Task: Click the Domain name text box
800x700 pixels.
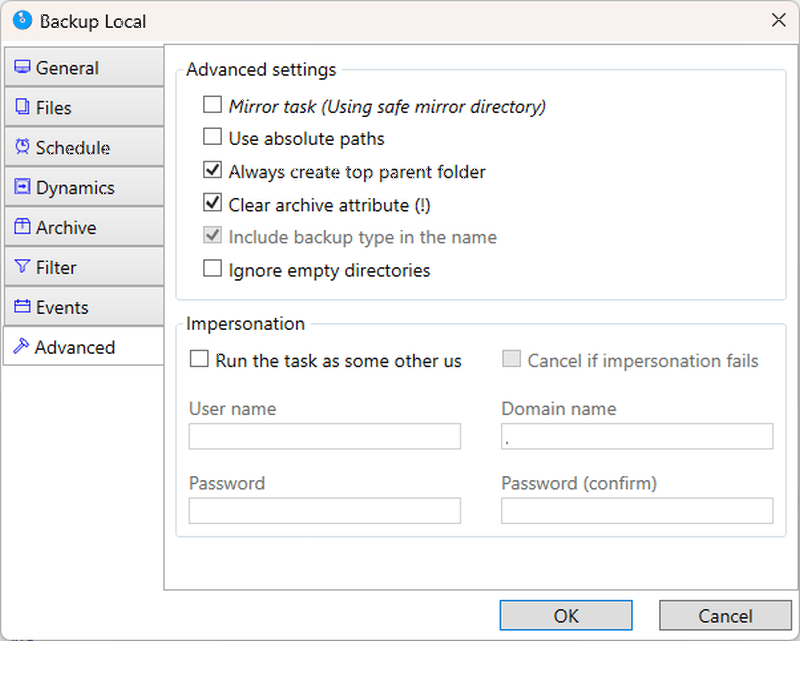Action: click(637, 436)
